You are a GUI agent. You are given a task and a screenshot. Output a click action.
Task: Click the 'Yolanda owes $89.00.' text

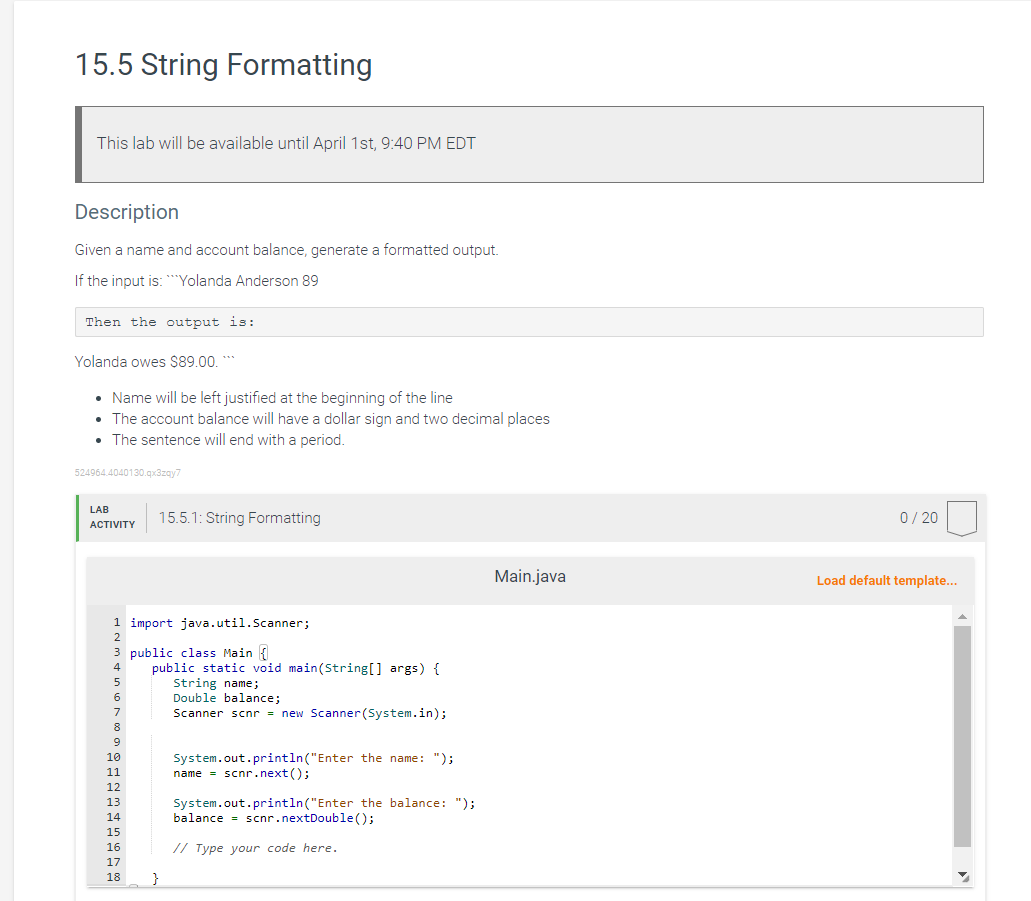[146, 362]
